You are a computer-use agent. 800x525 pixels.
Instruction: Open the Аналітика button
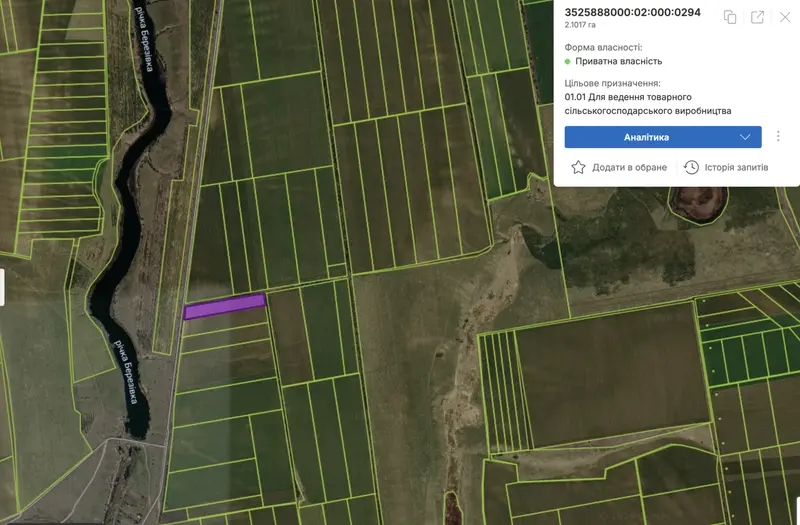tap(663, 137)
